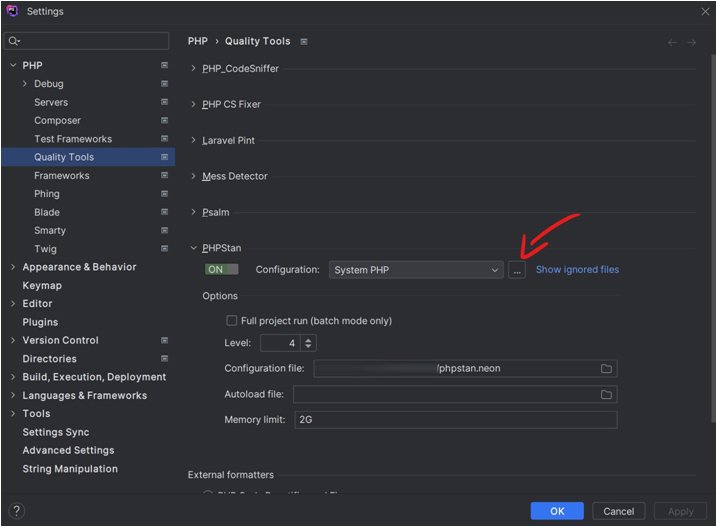Close the Settings dialog
The width and height of the screenshot is (717, 527).
point(705,12)
